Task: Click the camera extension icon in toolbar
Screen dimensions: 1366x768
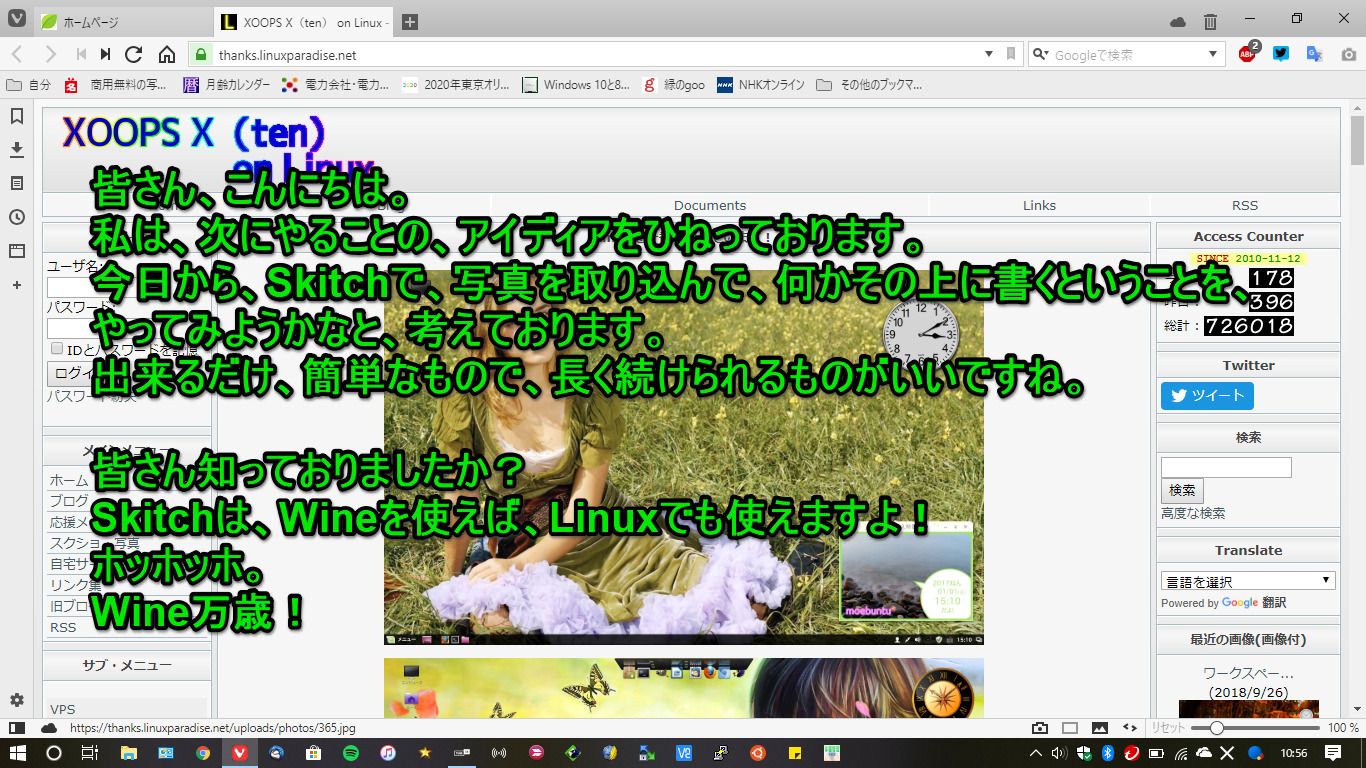Action: (x=1348, y=54)
